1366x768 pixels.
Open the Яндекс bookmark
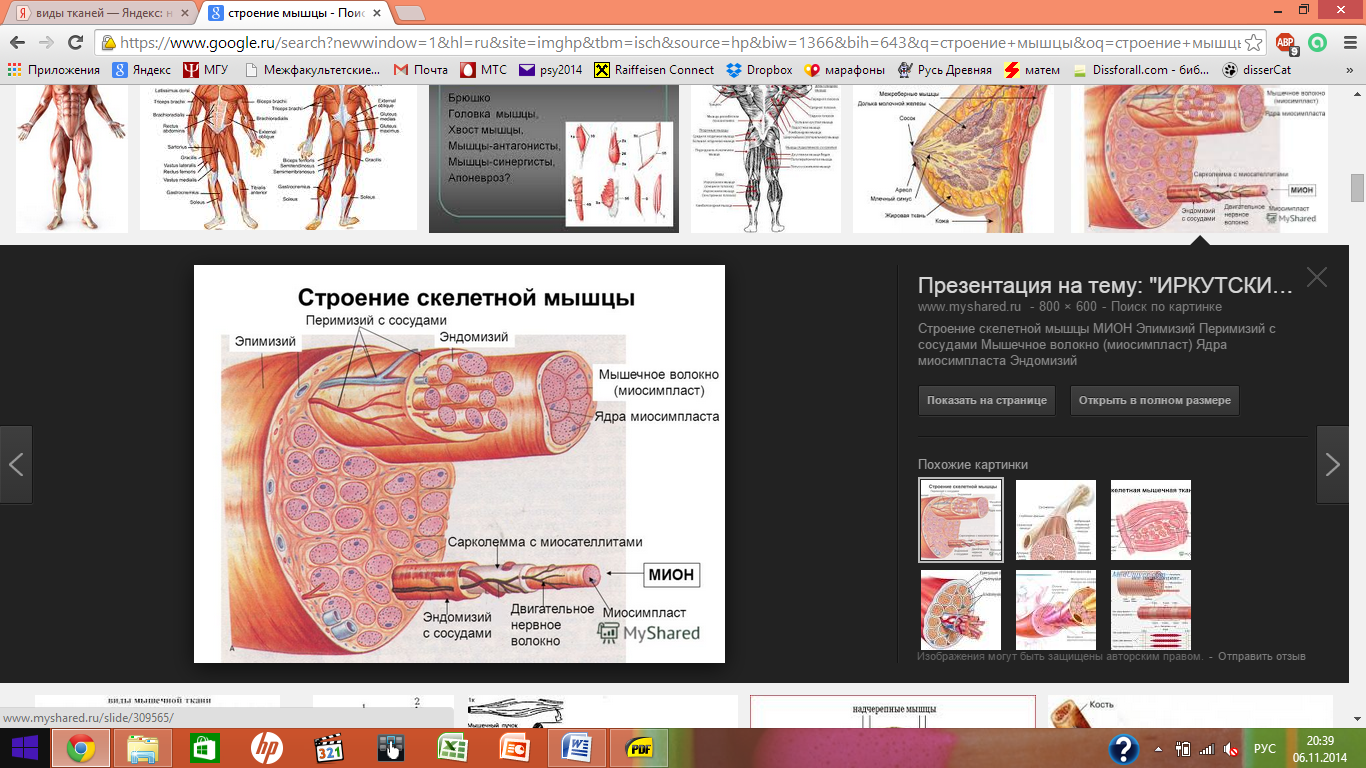141,70
